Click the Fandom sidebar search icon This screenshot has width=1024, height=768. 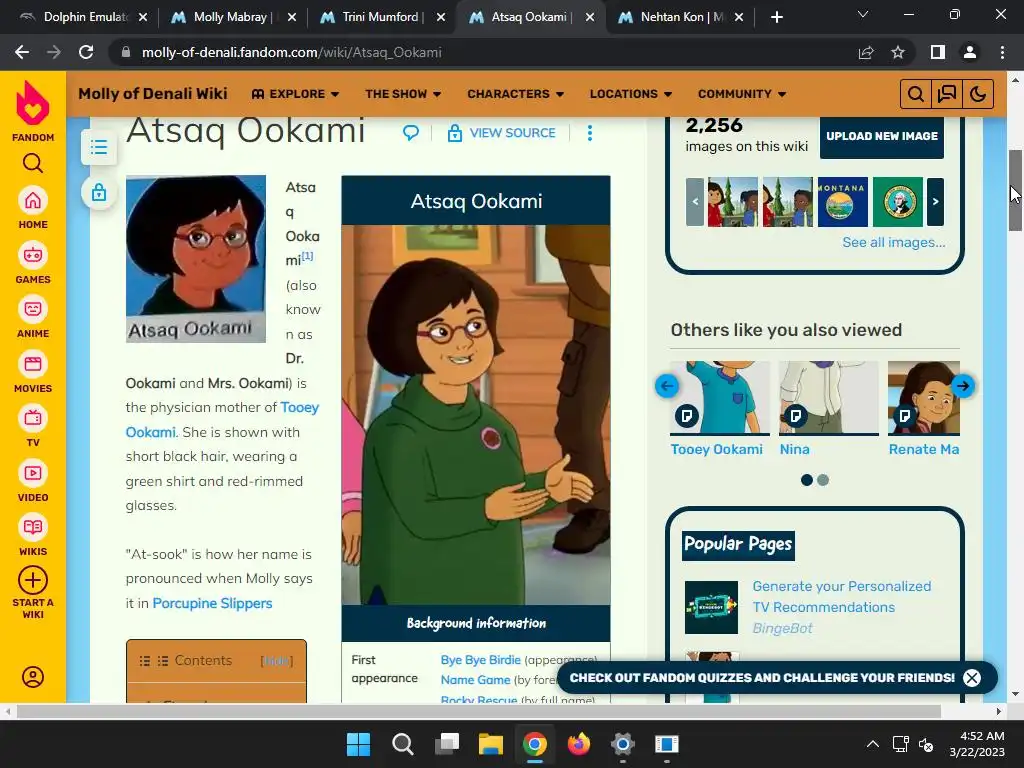33,163
